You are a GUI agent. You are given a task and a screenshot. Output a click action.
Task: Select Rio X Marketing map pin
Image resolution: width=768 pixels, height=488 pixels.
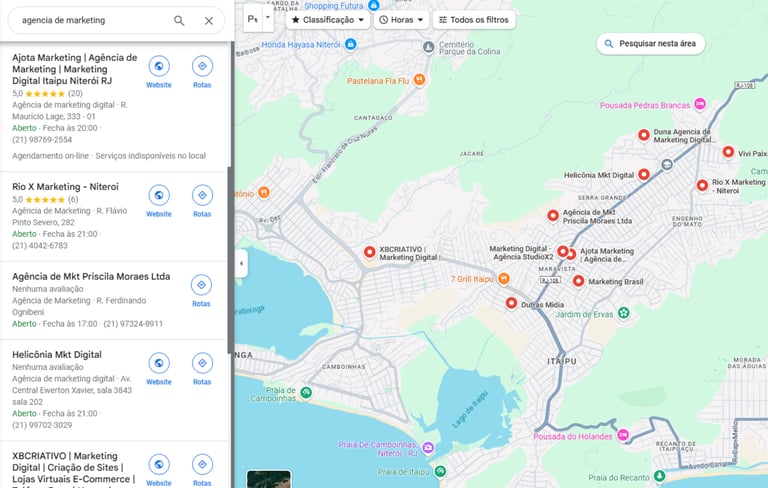(702, 185)
